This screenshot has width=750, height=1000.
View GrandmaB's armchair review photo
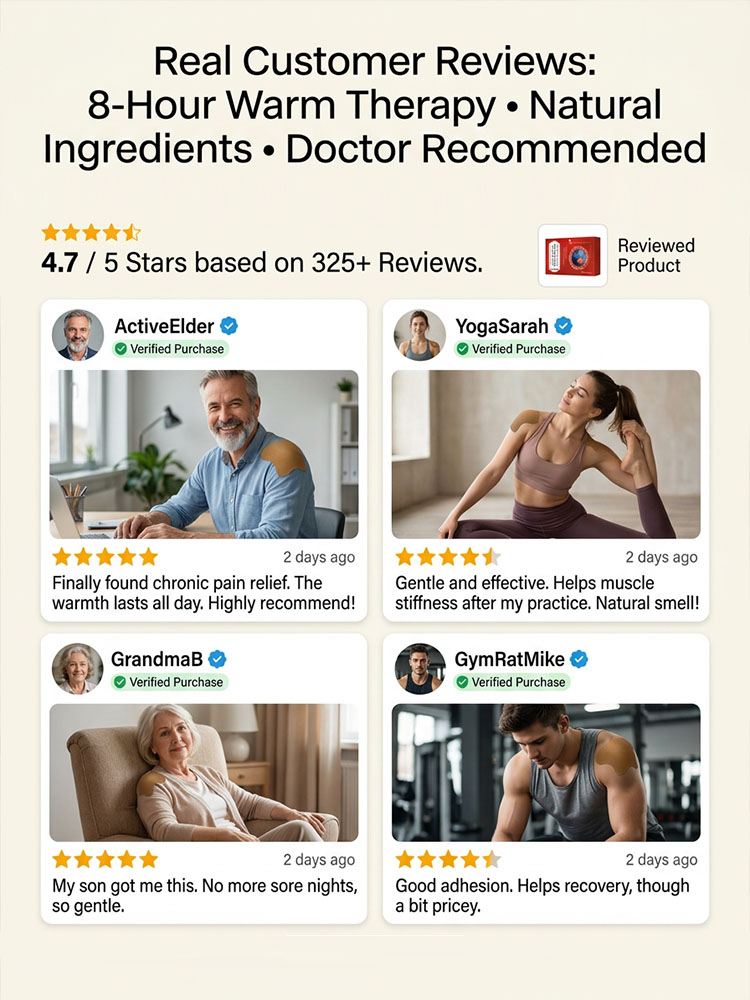point(204,772)
